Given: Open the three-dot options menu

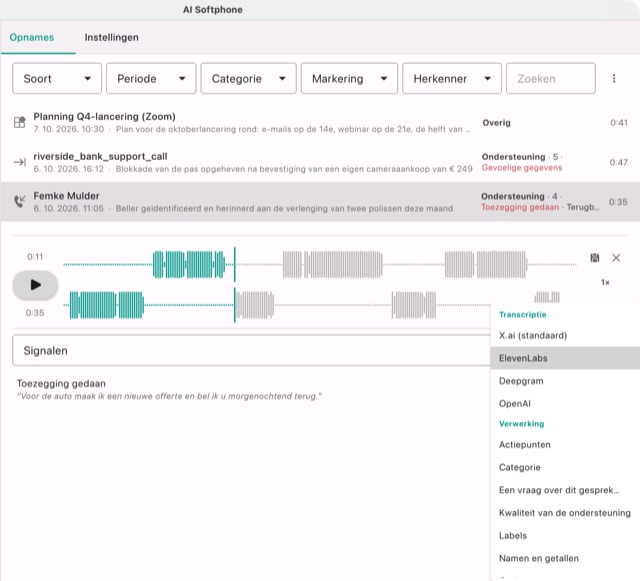Looking at the screenshot, I should coord(614,78).
